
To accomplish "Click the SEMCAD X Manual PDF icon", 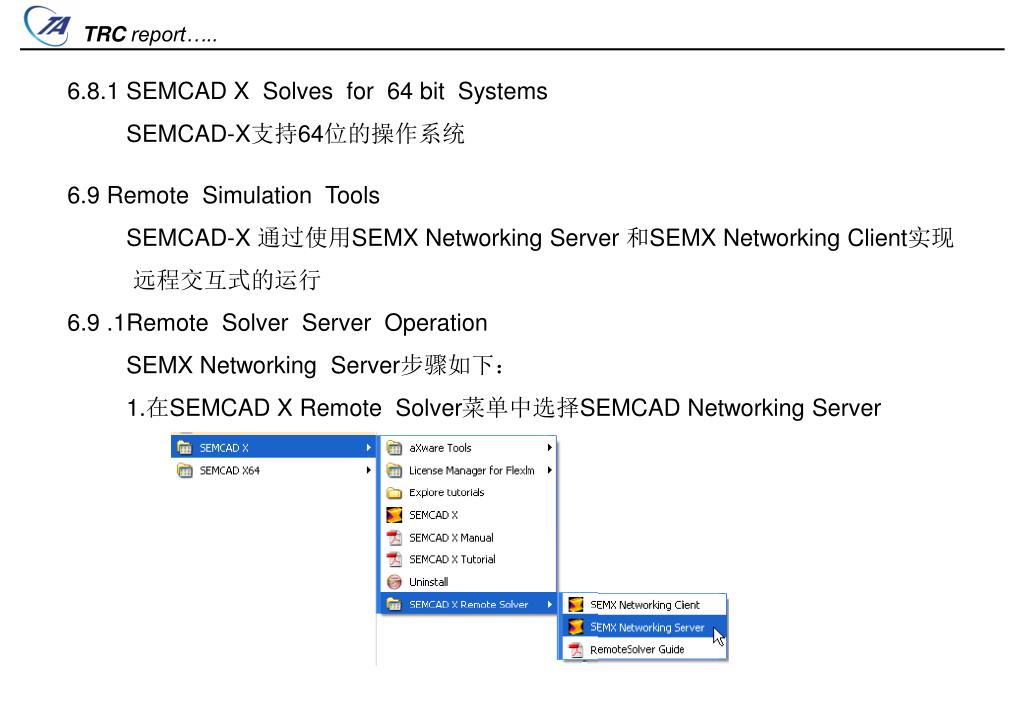I will click(x=394, y=538).
